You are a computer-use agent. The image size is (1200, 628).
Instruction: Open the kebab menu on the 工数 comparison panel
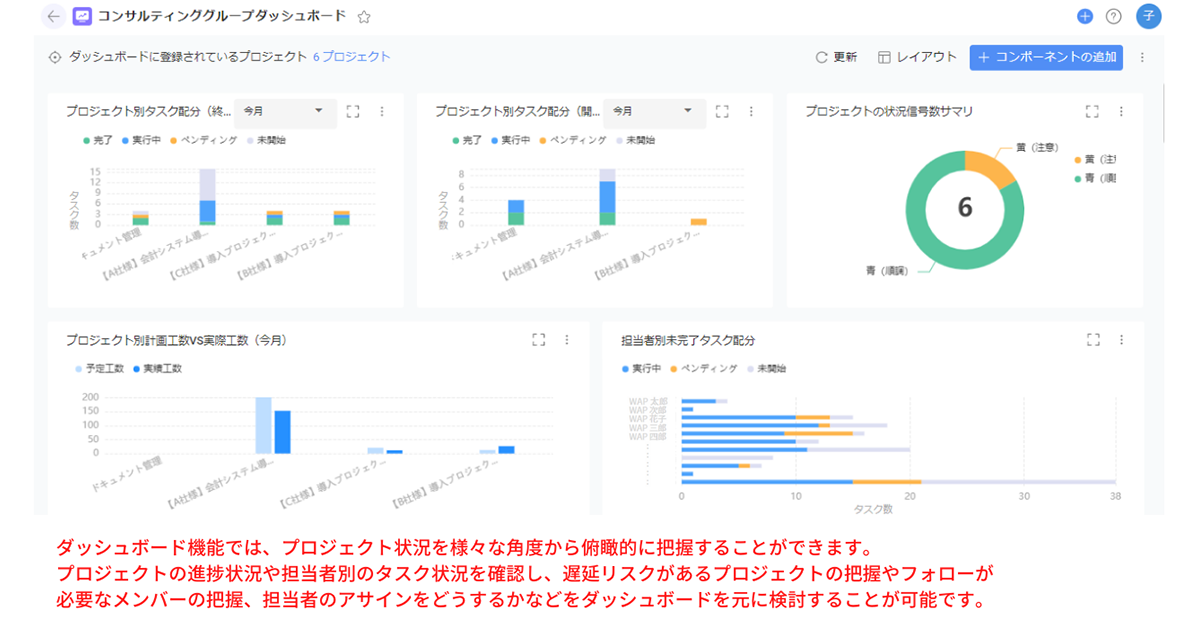coord(567,340)
